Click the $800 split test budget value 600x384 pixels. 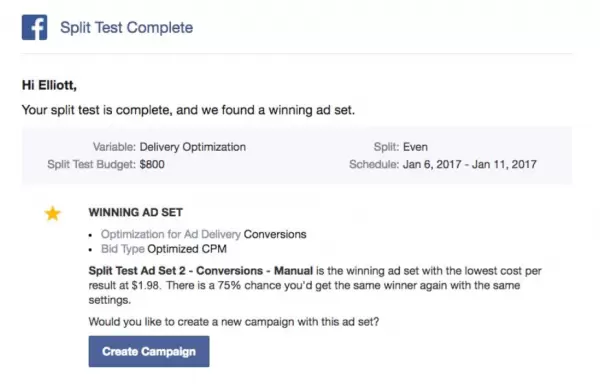pos(152,164)
